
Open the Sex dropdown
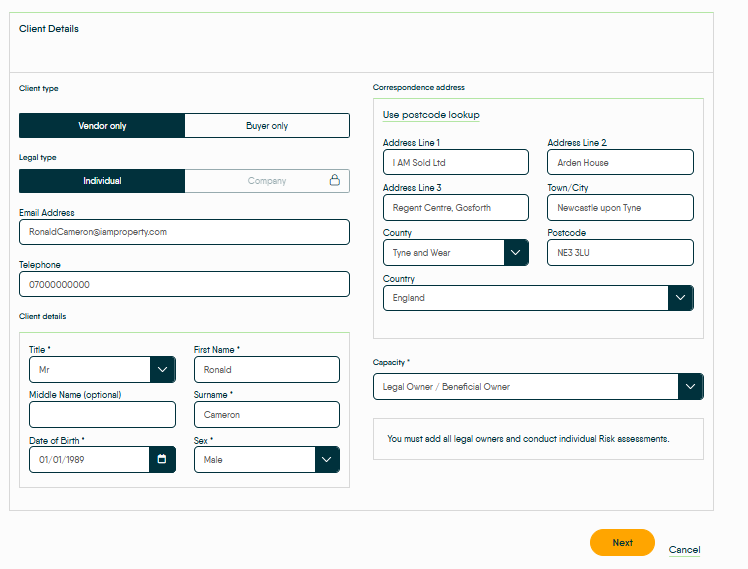(x=327, y=459)
